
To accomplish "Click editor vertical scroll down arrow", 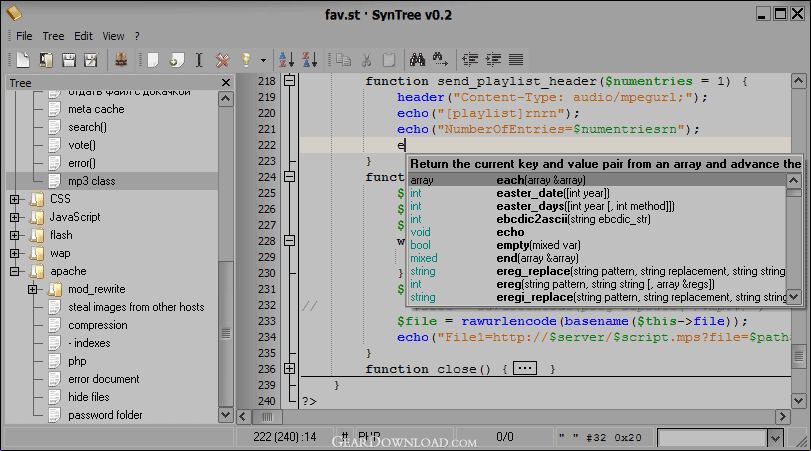I will tap(798, 400).
